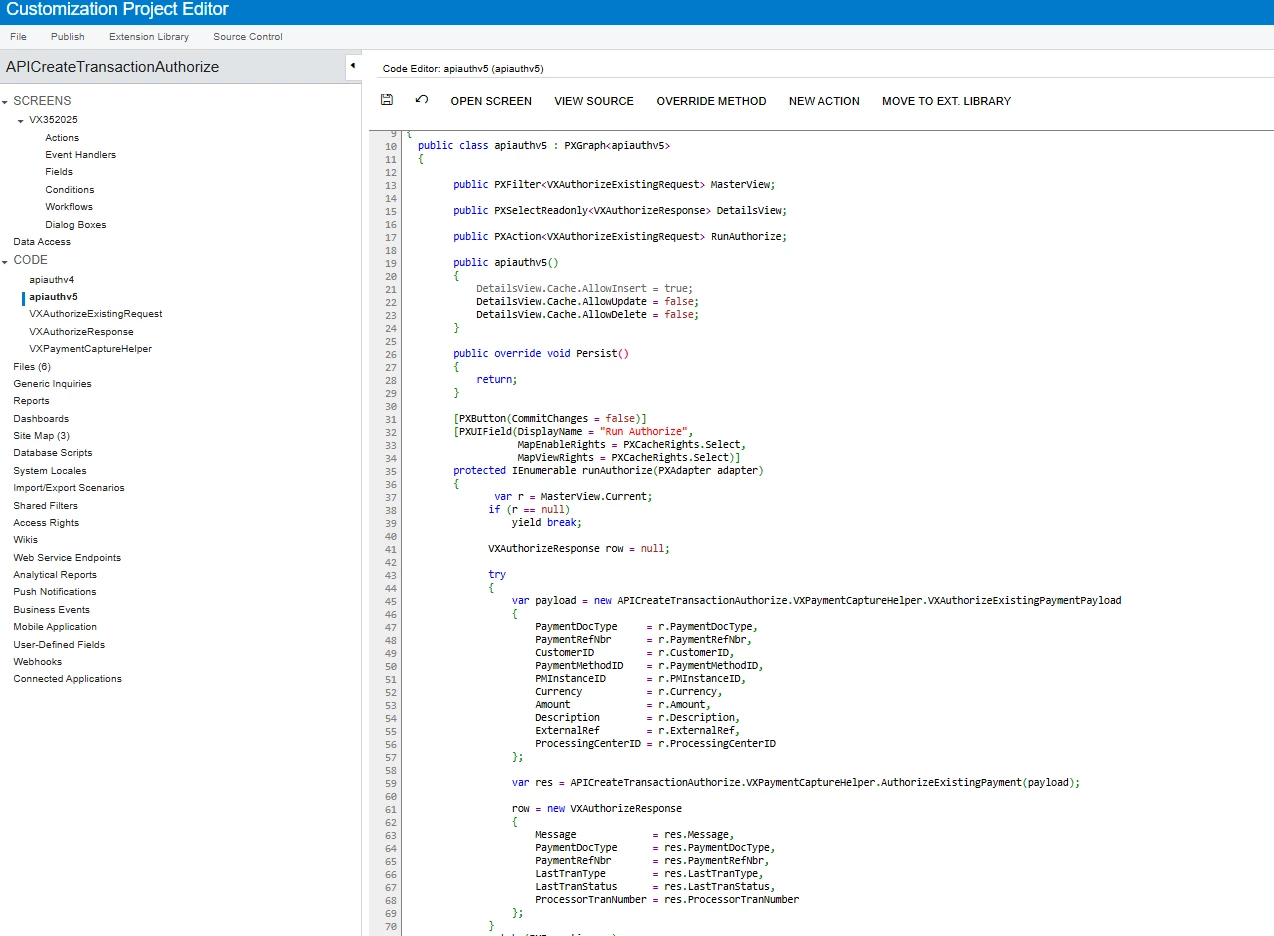Click the APICreateTransactionAuthorize project title
The height and width of the screenshot is (936, 1274).
[112, 67]
